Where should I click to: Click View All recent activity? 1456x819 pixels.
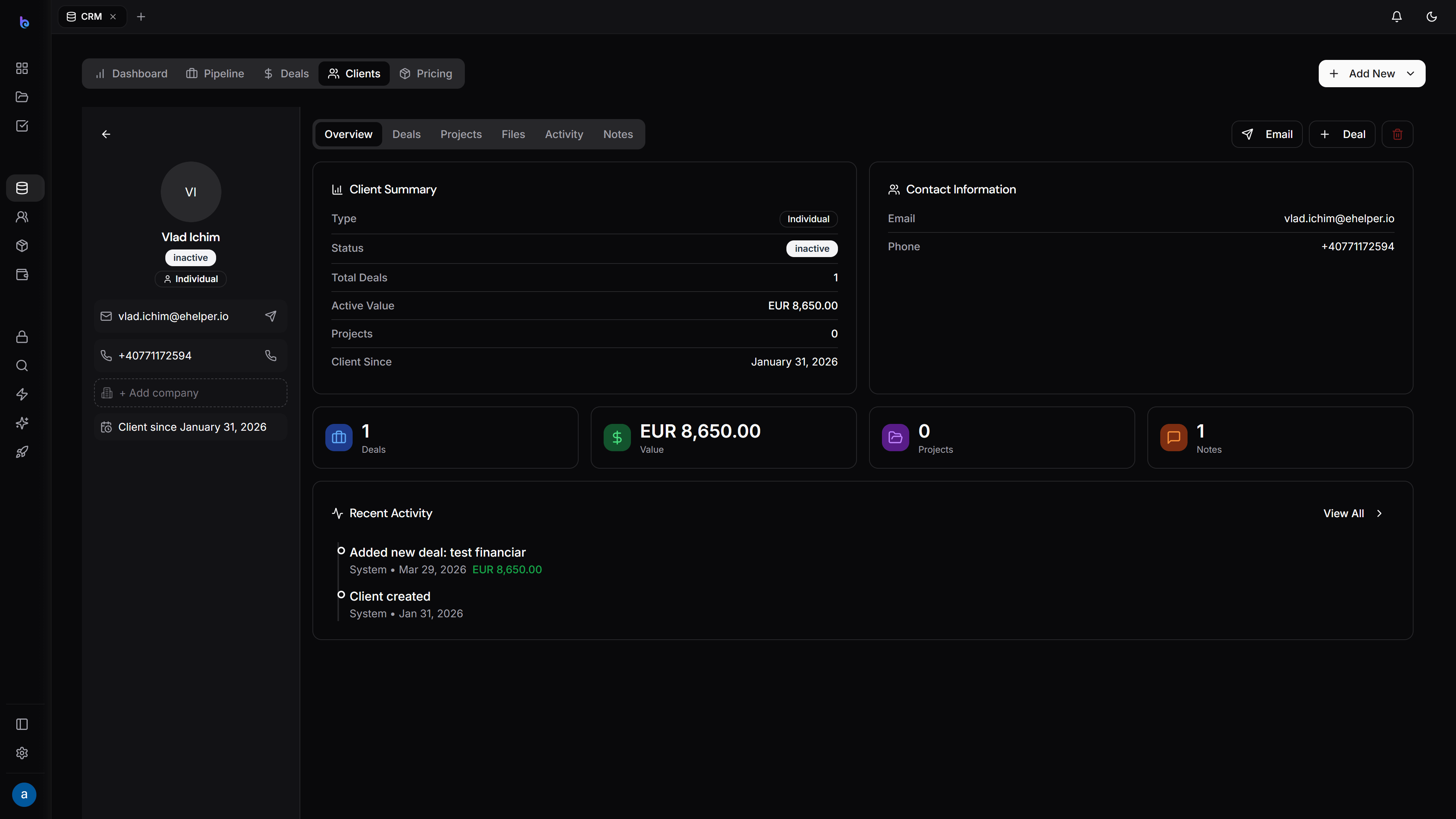pyautogui.click(x=1353, y=513)
